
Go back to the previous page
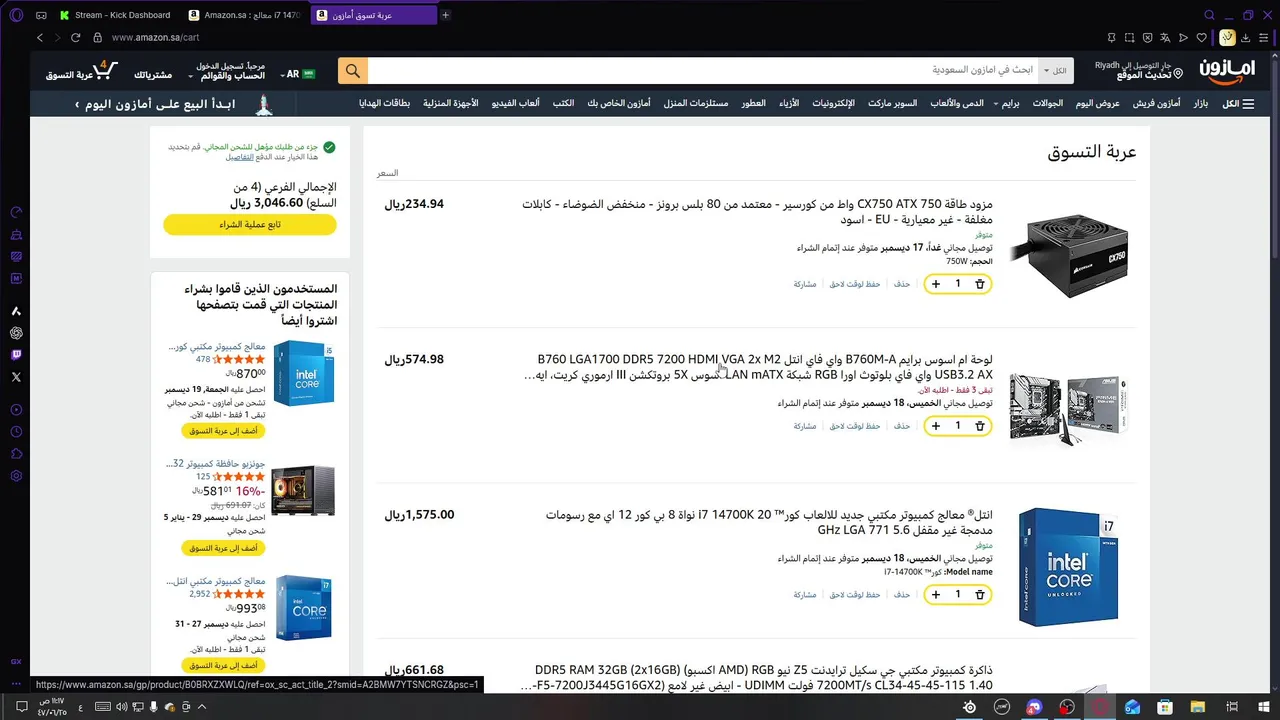40,37
